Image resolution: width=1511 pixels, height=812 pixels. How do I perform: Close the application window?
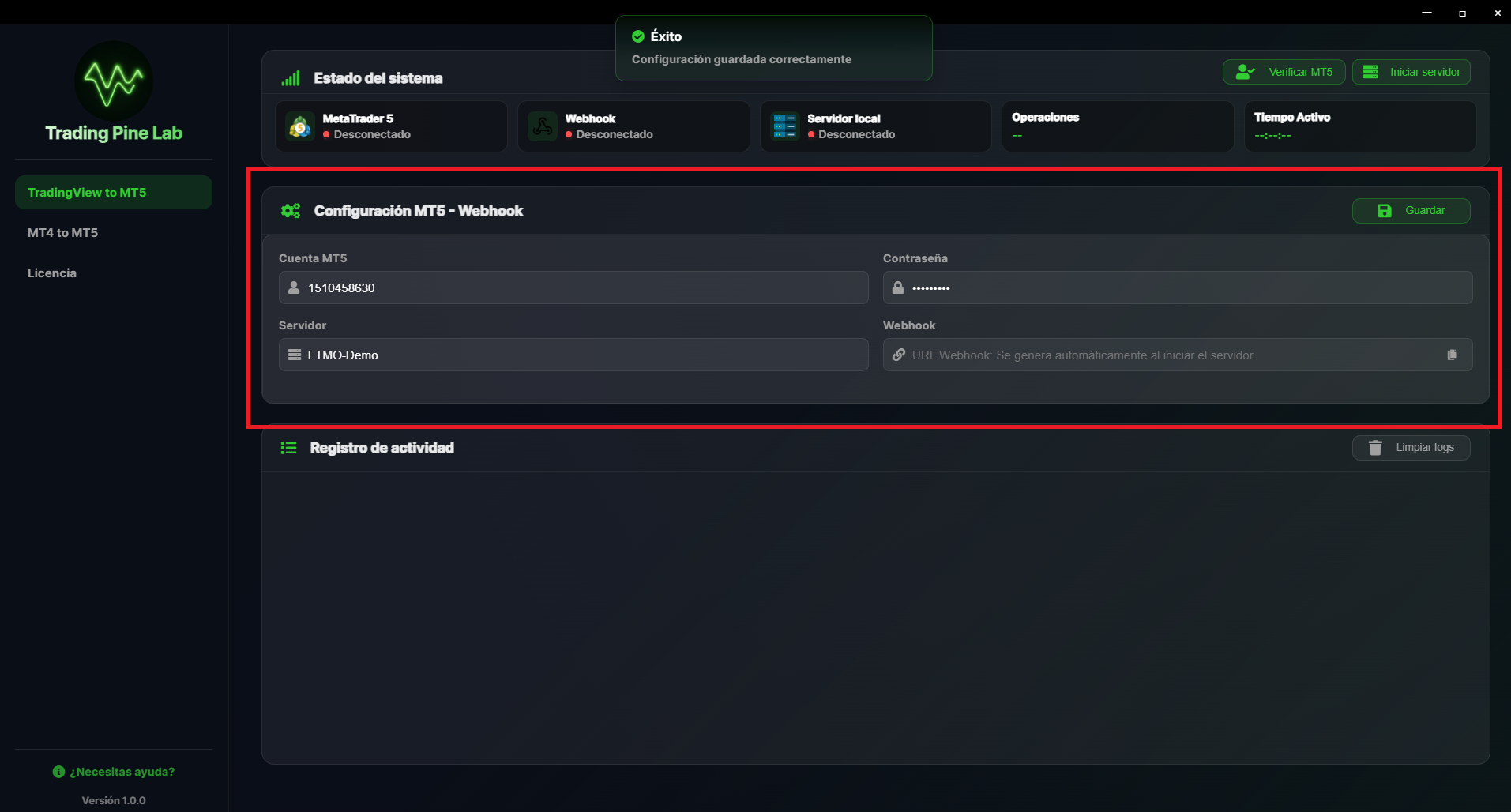[1497, 13]
